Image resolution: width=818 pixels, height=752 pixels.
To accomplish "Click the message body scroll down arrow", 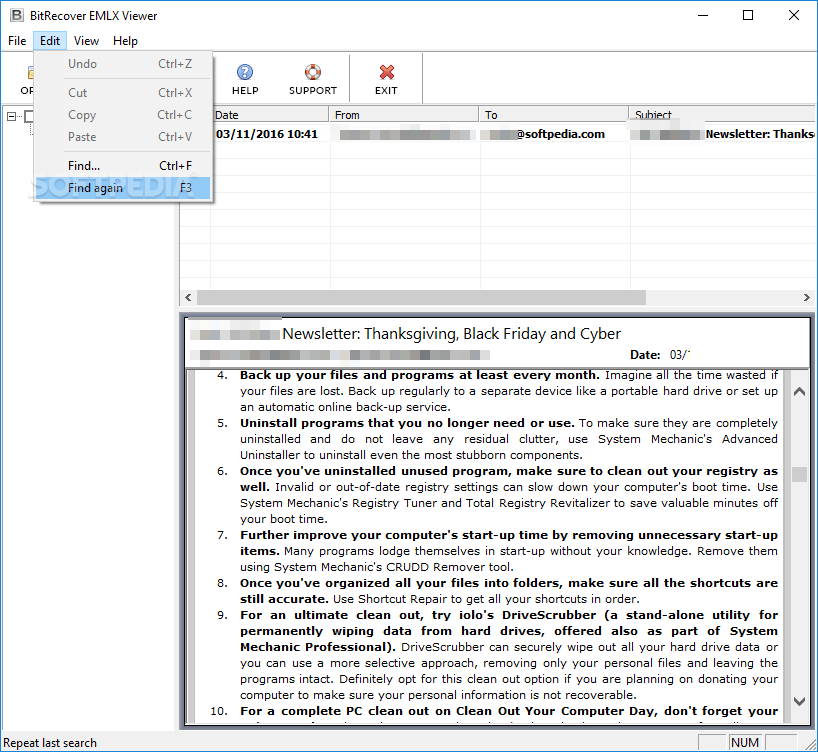I will pos(799,701).
